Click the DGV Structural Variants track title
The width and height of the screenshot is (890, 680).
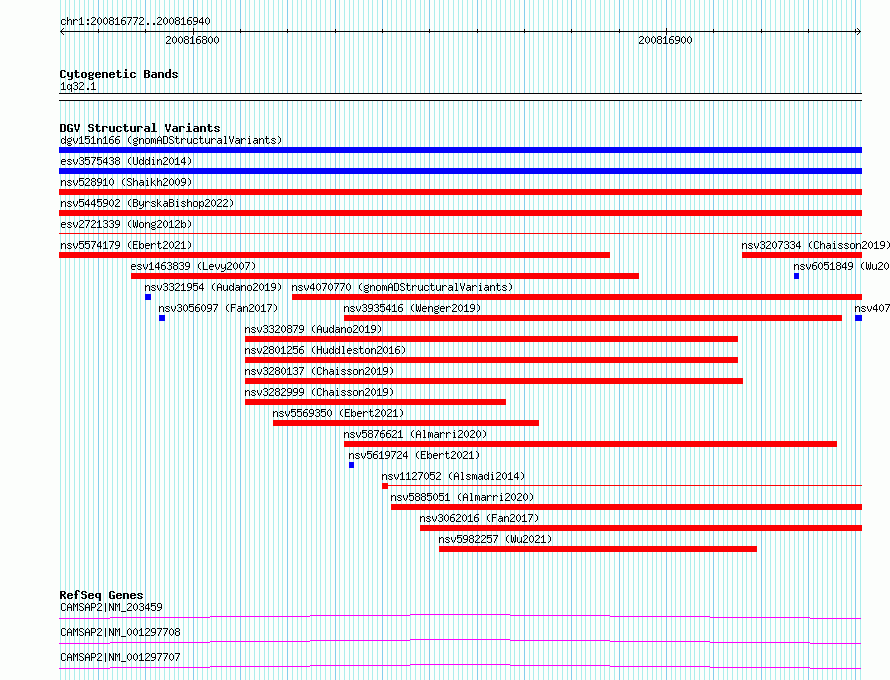point(140,128)
